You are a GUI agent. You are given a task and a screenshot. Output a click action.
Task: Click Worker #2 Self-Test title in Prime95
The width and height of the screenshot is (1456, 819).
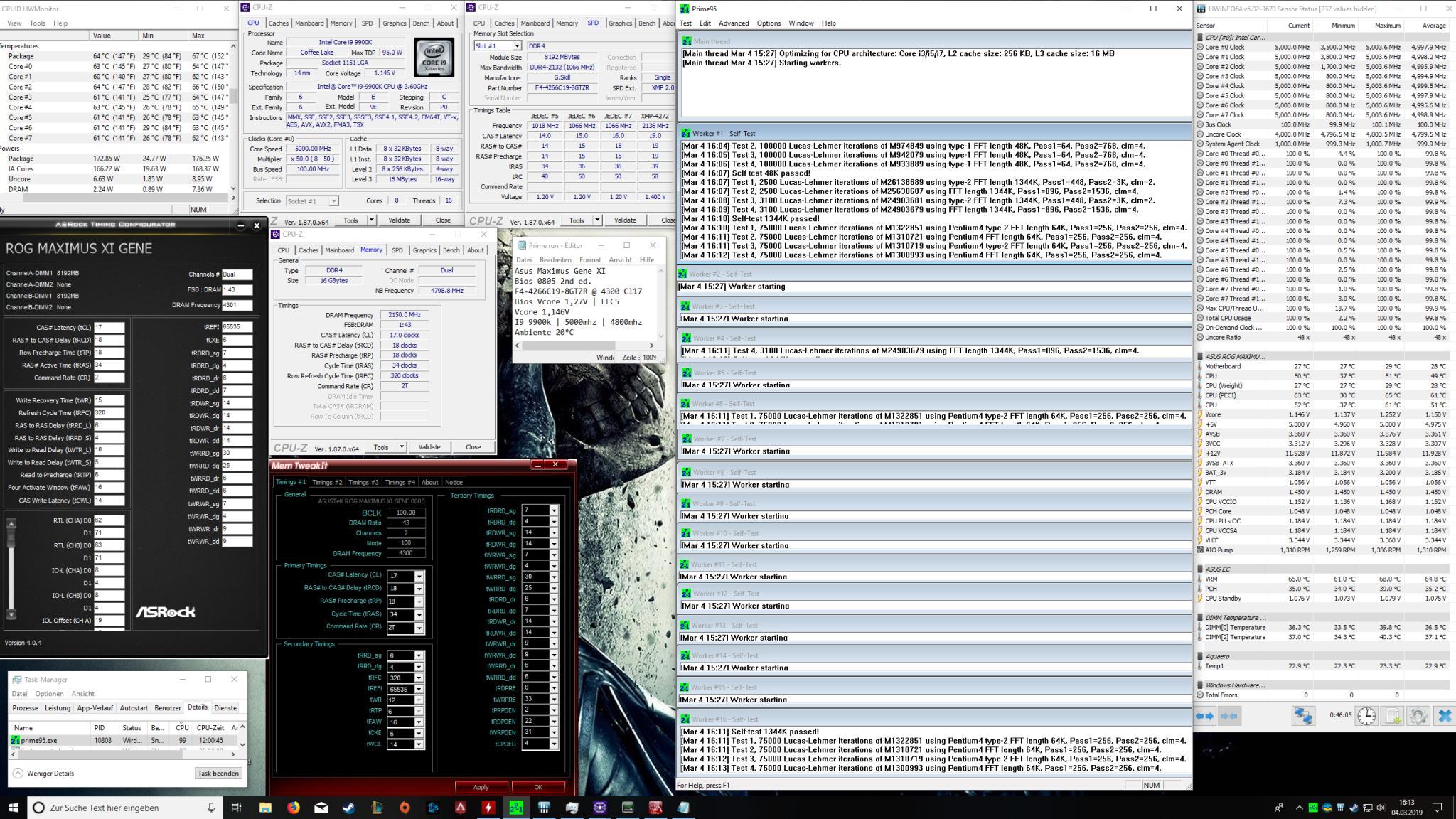point(720,274)
